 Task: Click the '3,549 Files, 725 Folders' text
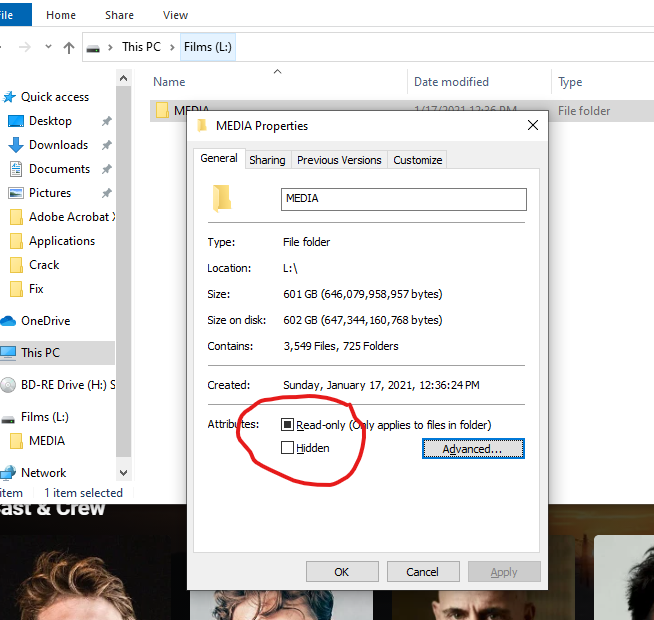[x=341, y=346]
